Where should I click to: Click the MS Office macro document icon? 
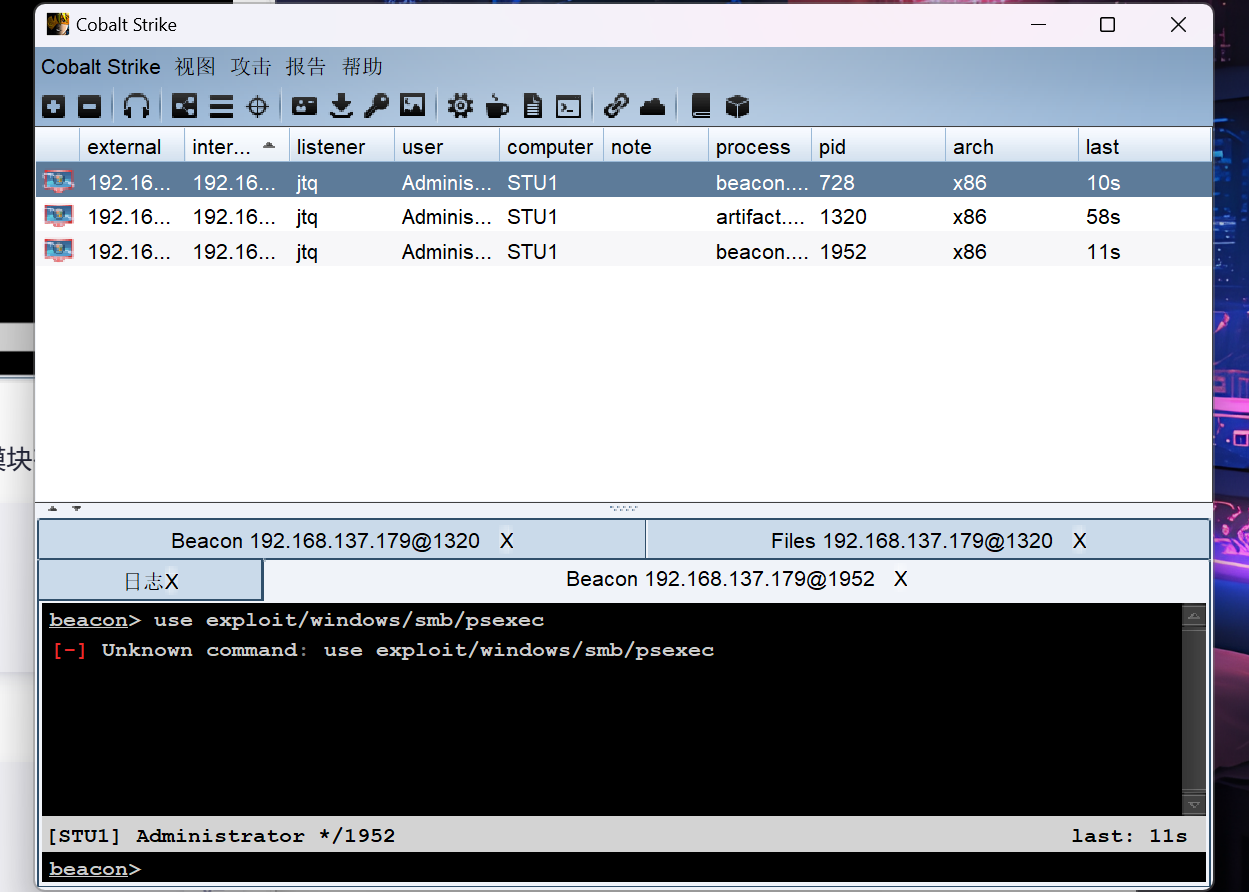533,106
